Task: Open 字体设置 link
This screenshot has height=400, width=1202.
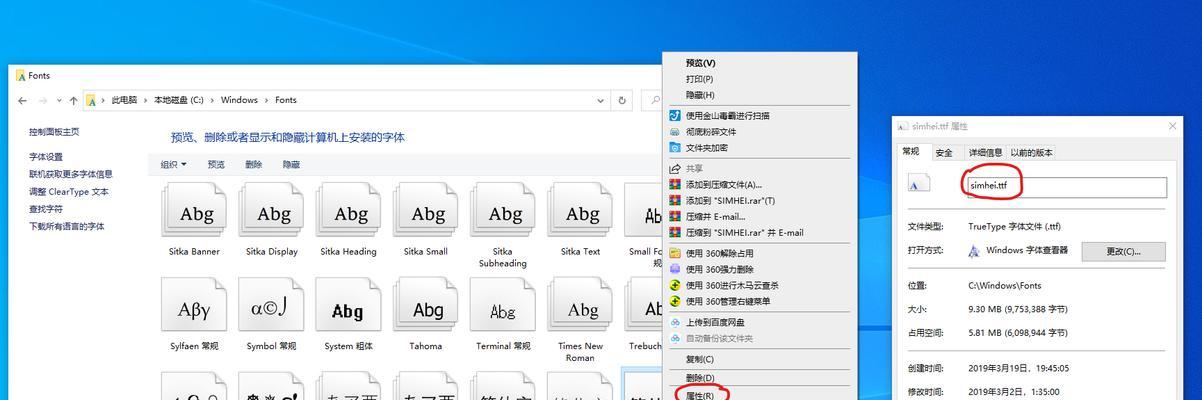Action: [x=46, y=157]
